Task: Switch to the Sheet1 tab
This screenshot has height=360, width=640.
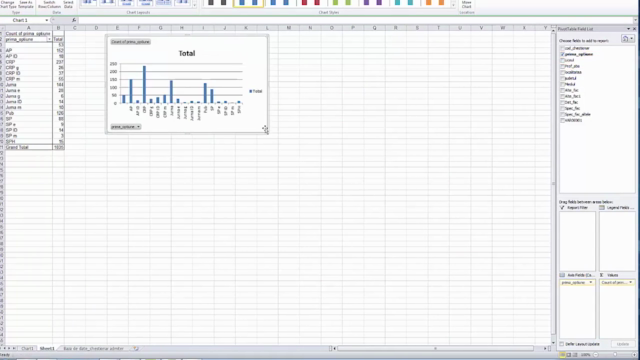Action: 47,349
